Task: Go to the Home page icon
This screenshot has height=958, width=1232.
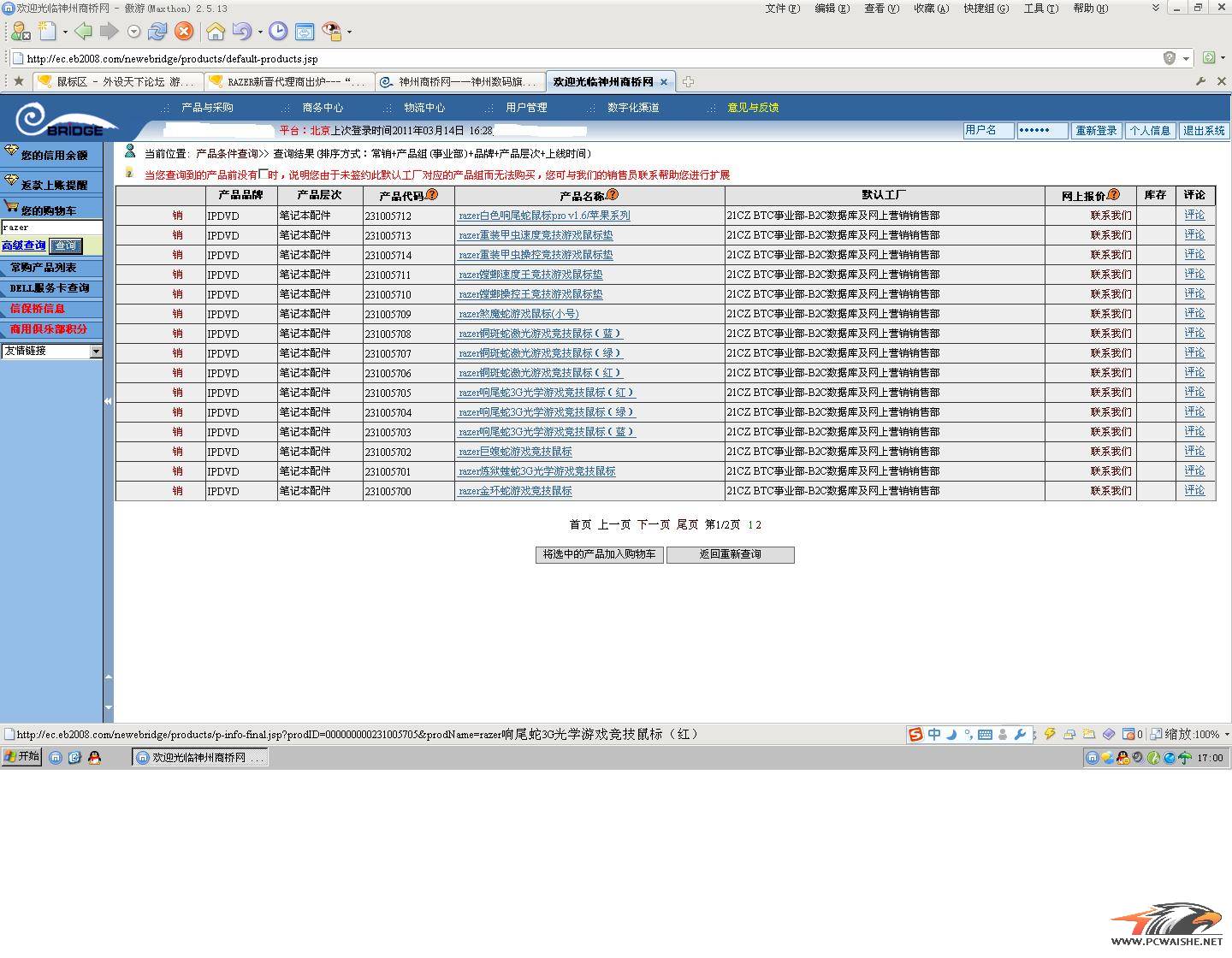Action: pos(216,32)
